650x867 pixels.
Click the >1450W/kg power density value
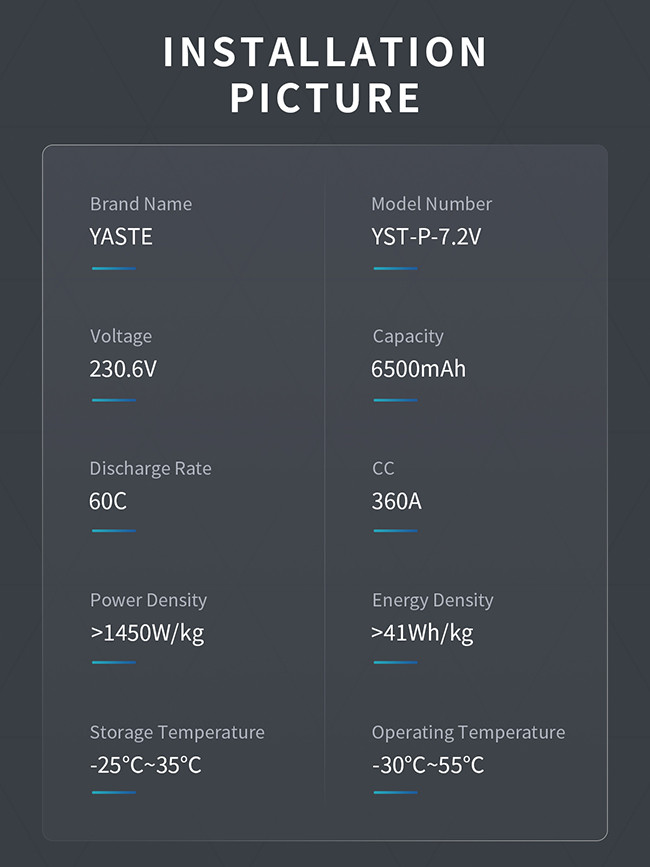point(147,634)
